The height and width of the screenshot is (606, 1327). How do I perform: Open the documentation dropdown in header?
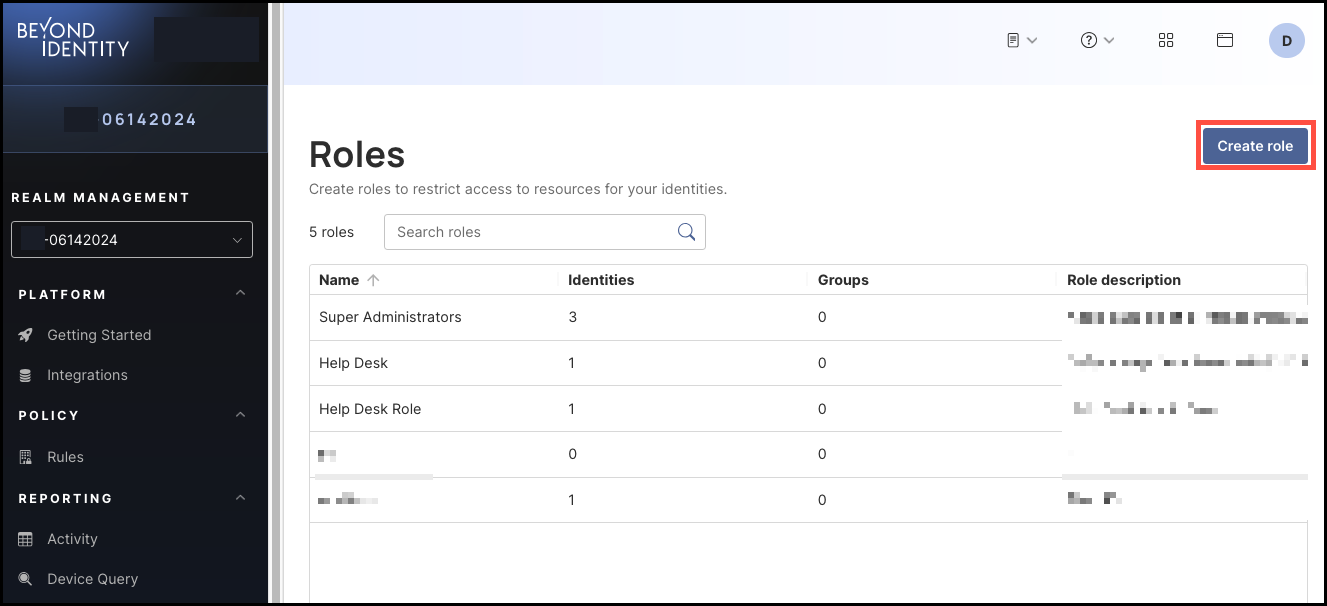pos(1022,40)
